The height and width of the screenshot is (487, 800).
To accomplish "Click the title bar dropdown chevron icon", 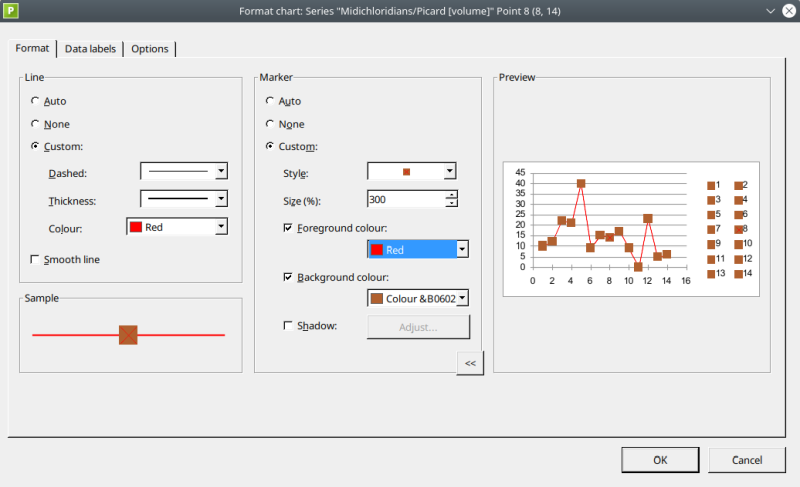I will (770, 11).
